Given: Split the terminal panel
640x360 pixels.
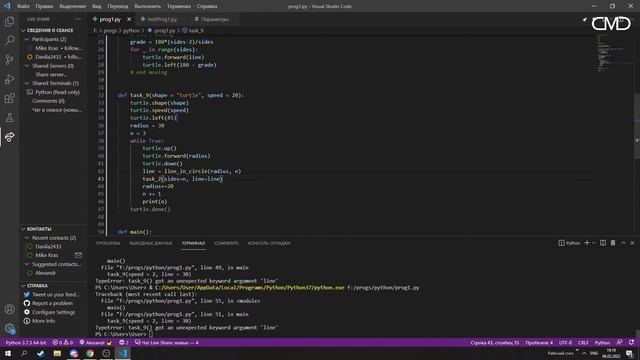Looking at the screenshot, I should 603,243.
